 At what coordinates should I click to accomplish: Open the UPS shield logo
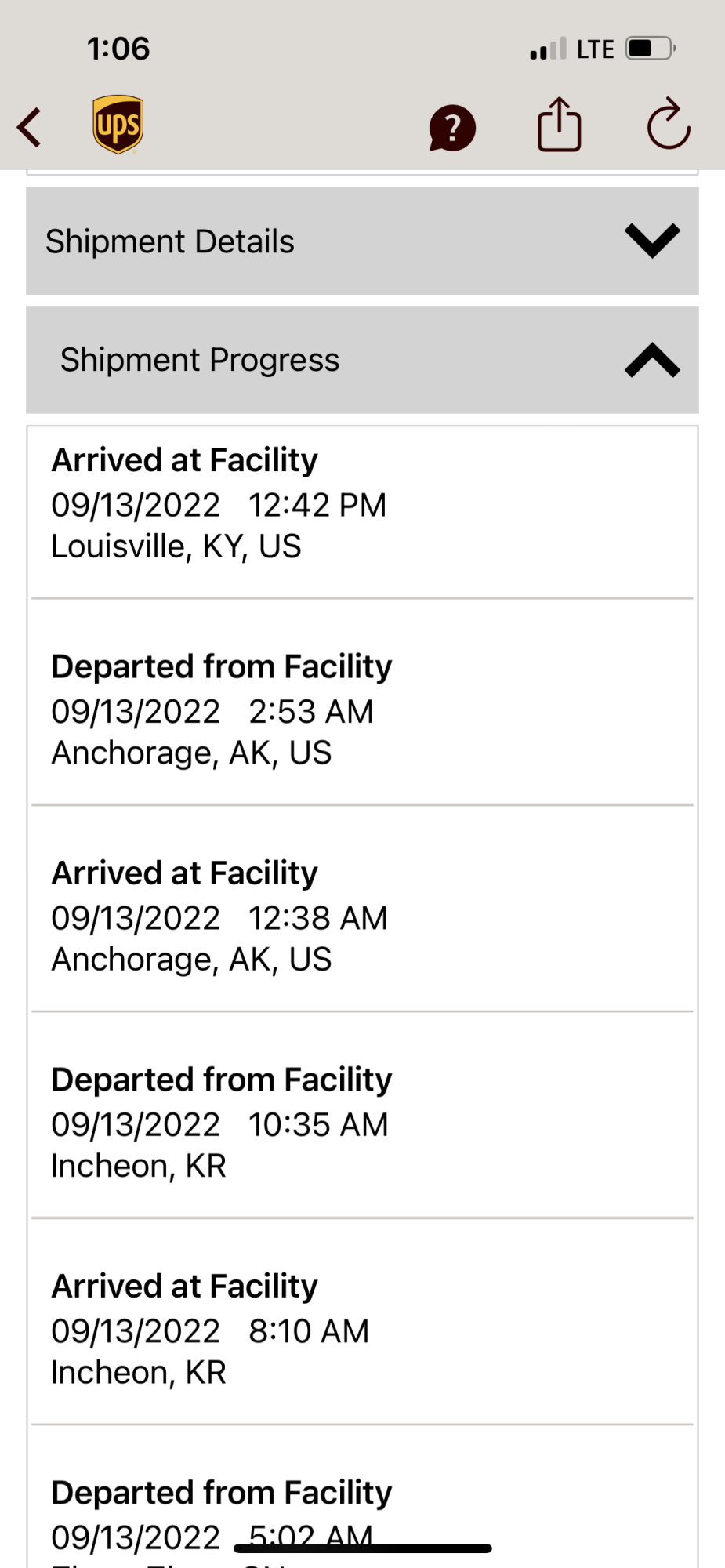click(x=118, y=125)
